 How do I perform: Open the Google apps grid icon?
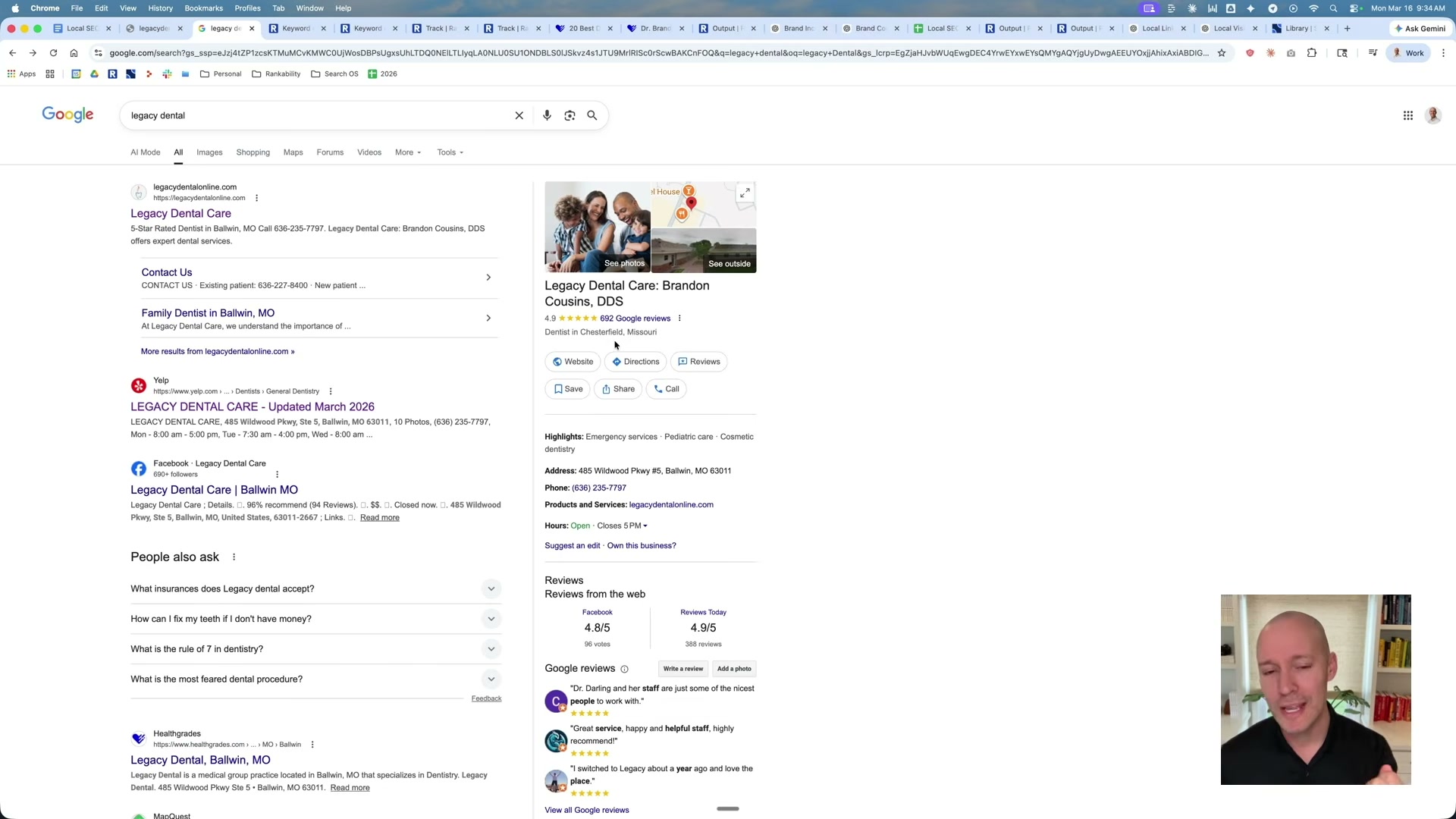click(x=1408, y=115)
